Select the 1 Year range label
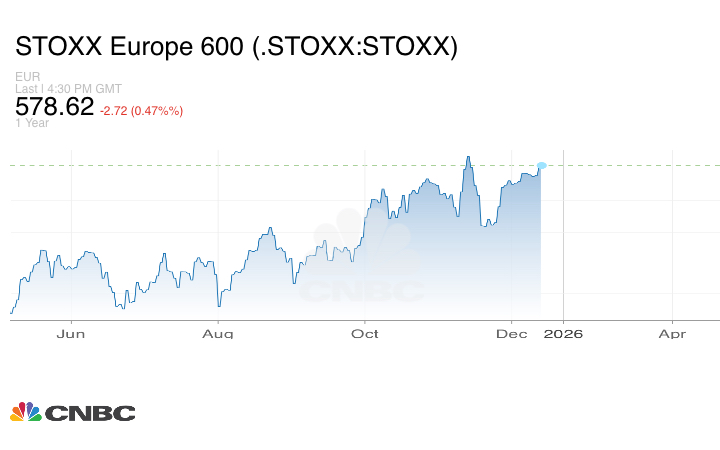Screen dimensions: 720x450 [31, 124]
